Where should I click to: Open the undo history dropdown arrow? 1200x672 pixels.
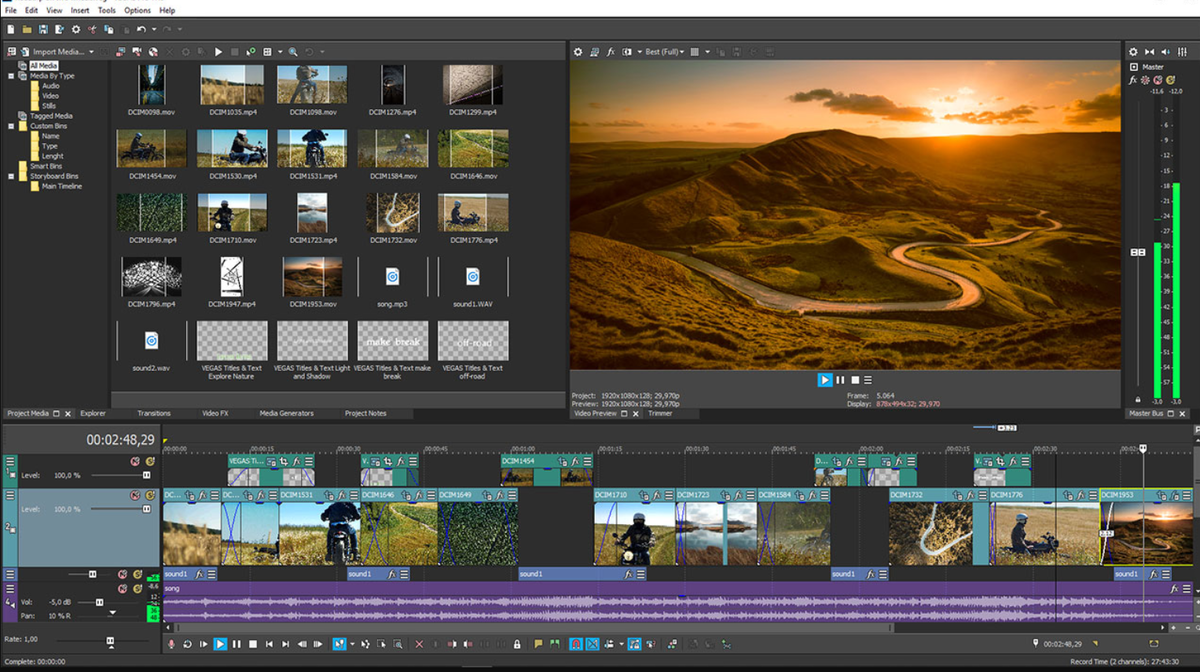(154, 30)
